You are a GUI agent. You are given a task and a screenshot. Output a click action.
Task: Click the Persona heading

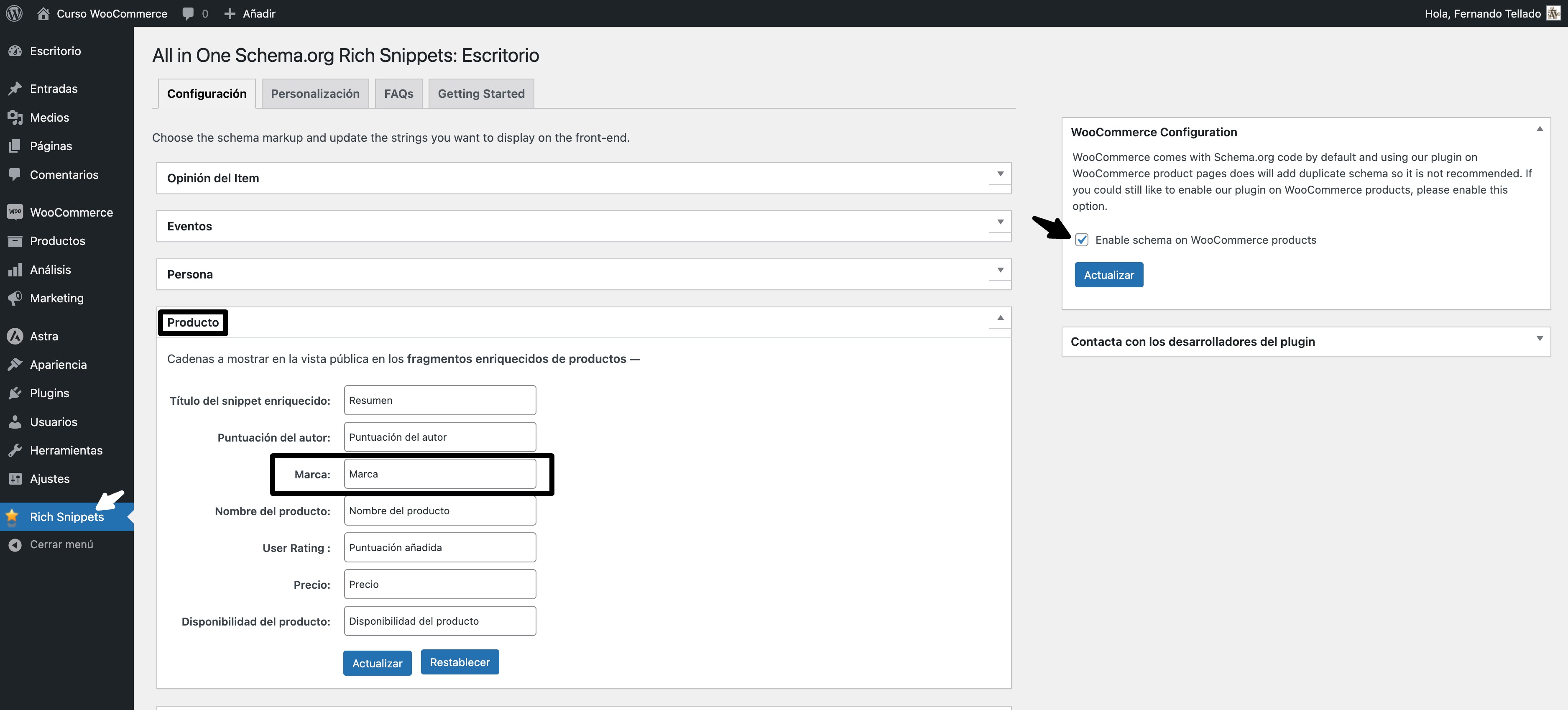point(190,275)
